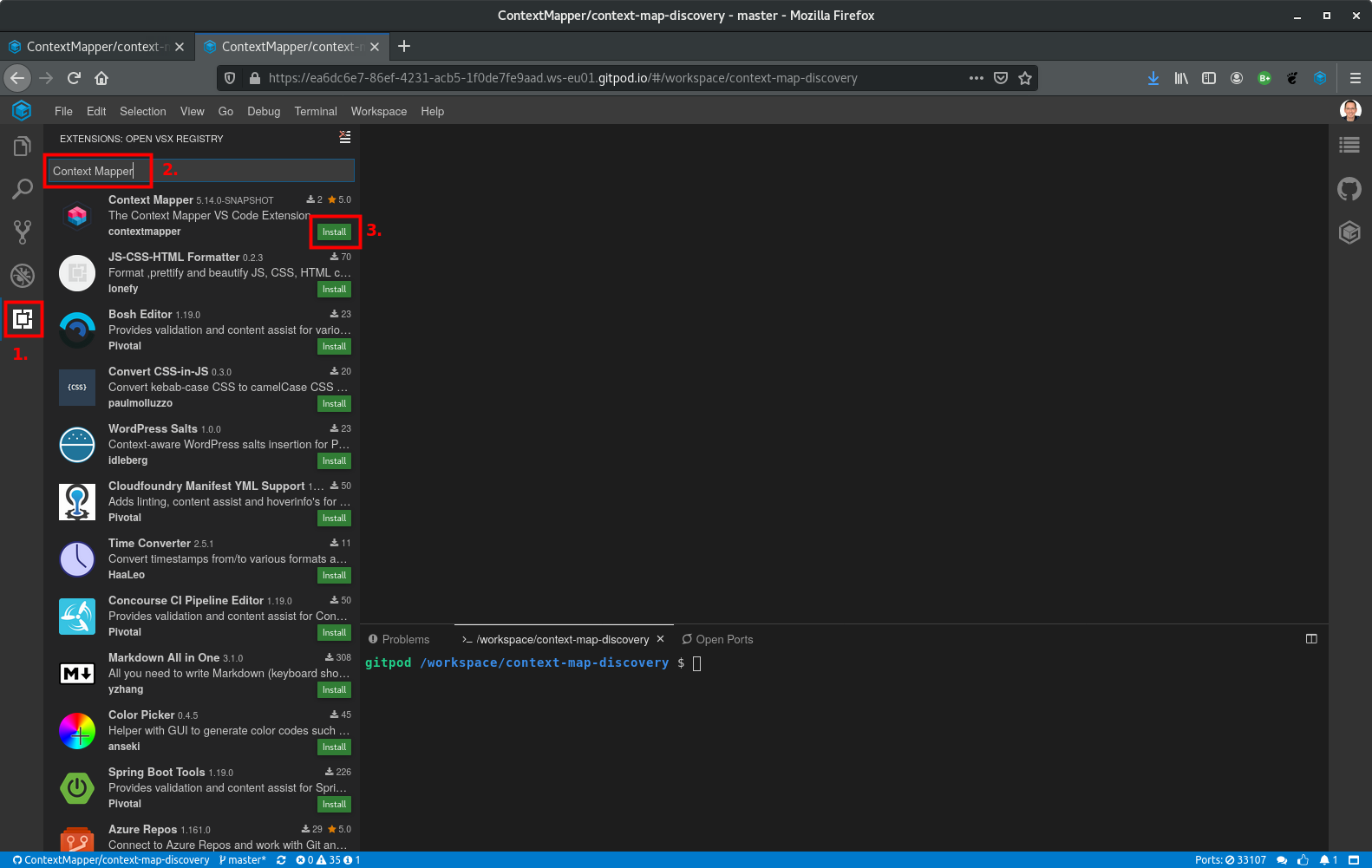Open Firefox hamburger menu
This screenshot has width=1372, height=868.
click(1355, 78)
